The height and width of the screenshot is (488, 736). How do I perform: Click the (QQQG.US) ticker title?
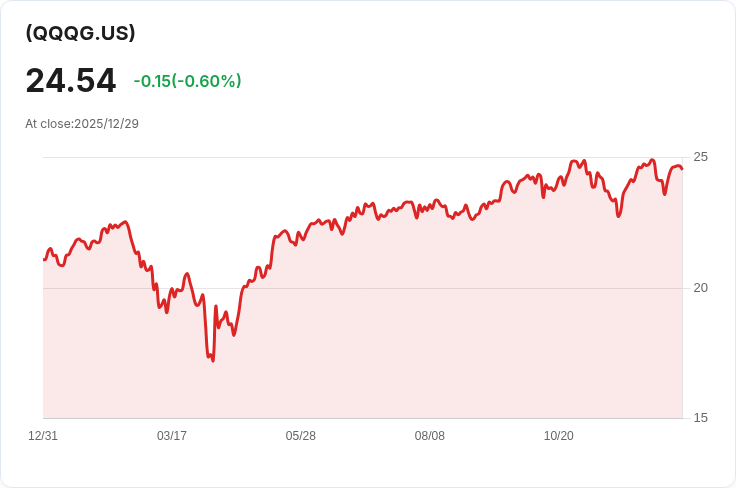tap(80, 33)
